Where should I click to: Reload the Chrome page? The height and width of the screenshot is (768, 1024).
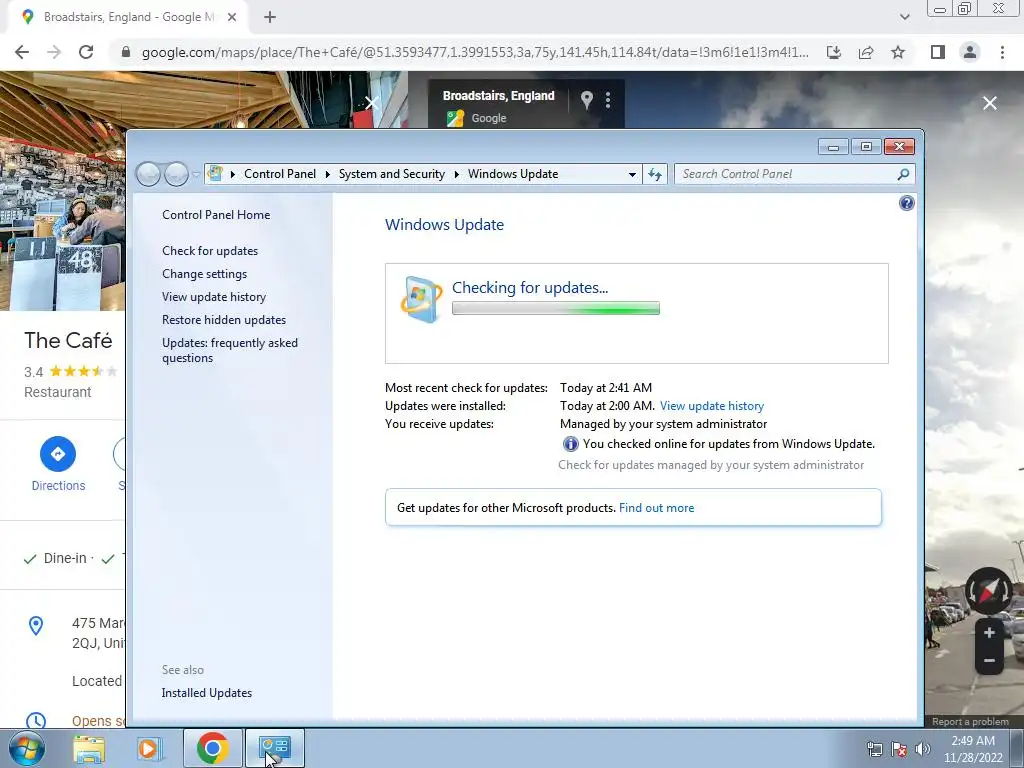[x=86, y=52]
